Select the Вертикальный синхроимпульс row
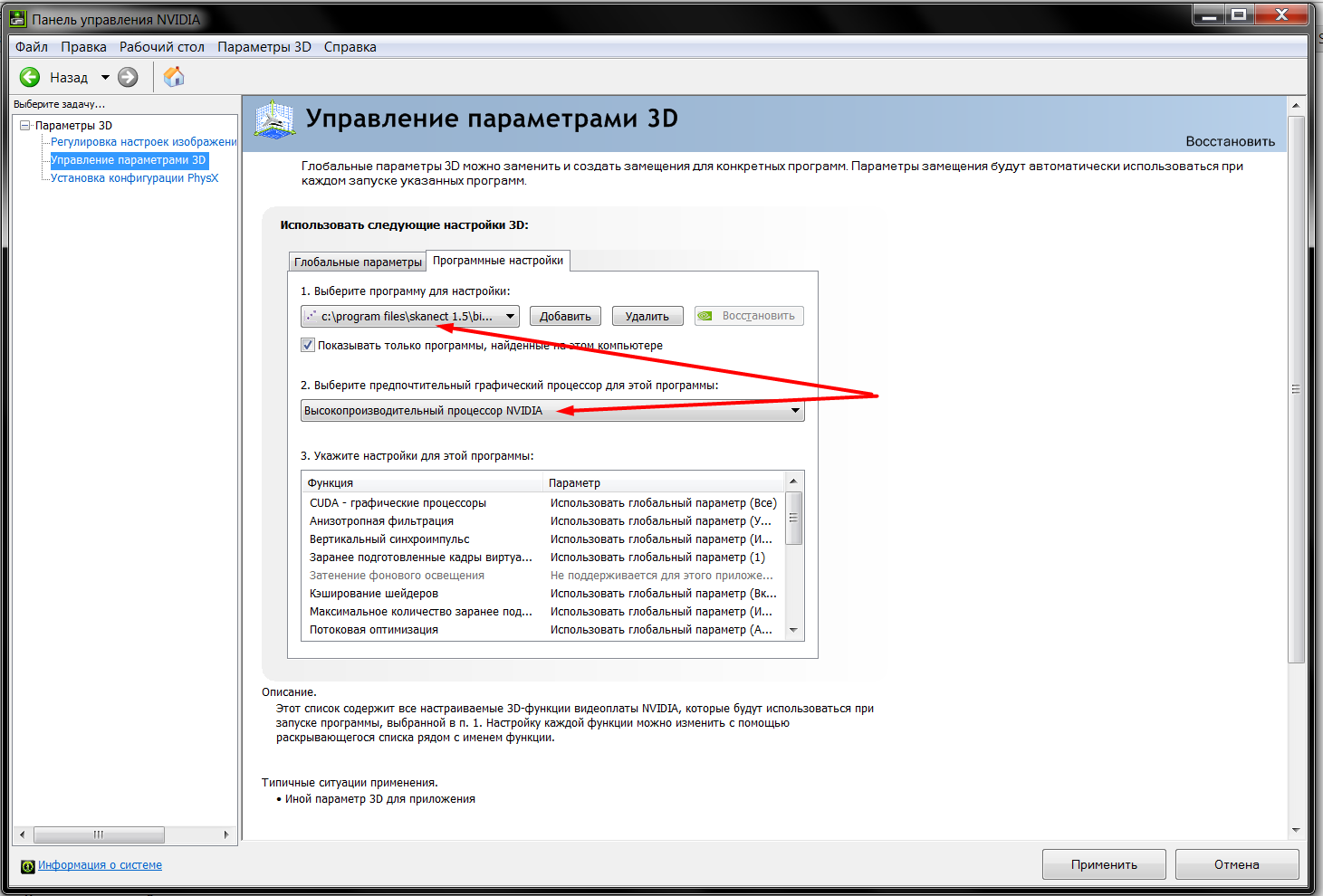 (x=543, y=539)
